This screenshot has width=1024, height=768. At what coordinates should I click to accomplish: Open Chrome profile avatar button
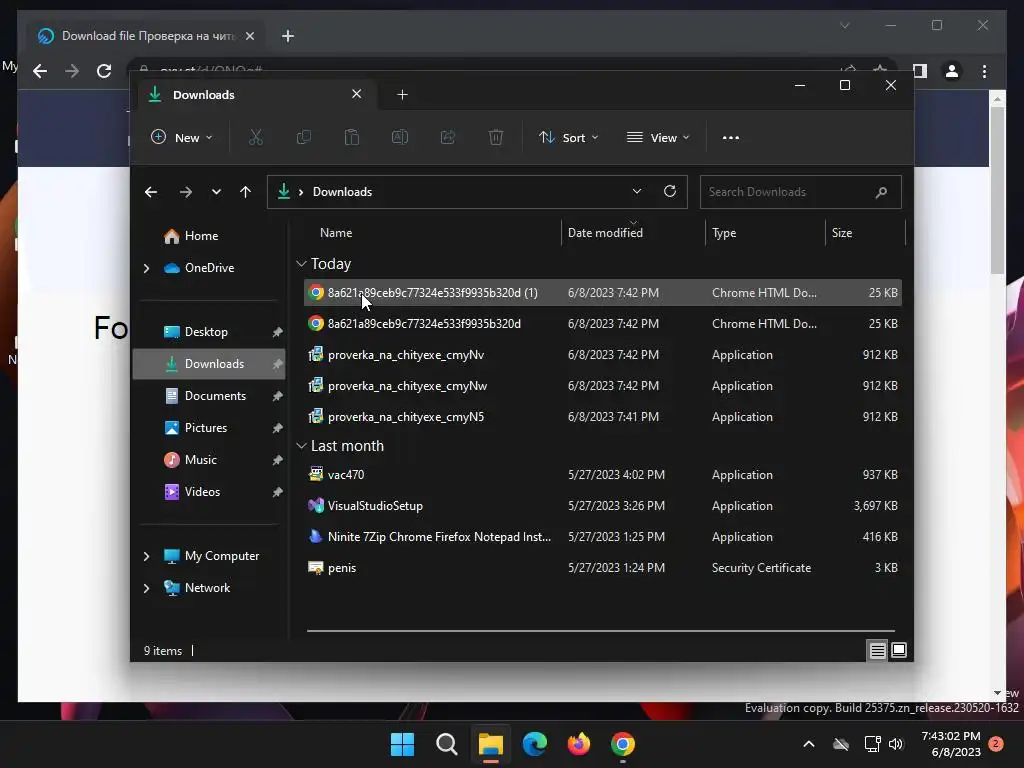952,71
